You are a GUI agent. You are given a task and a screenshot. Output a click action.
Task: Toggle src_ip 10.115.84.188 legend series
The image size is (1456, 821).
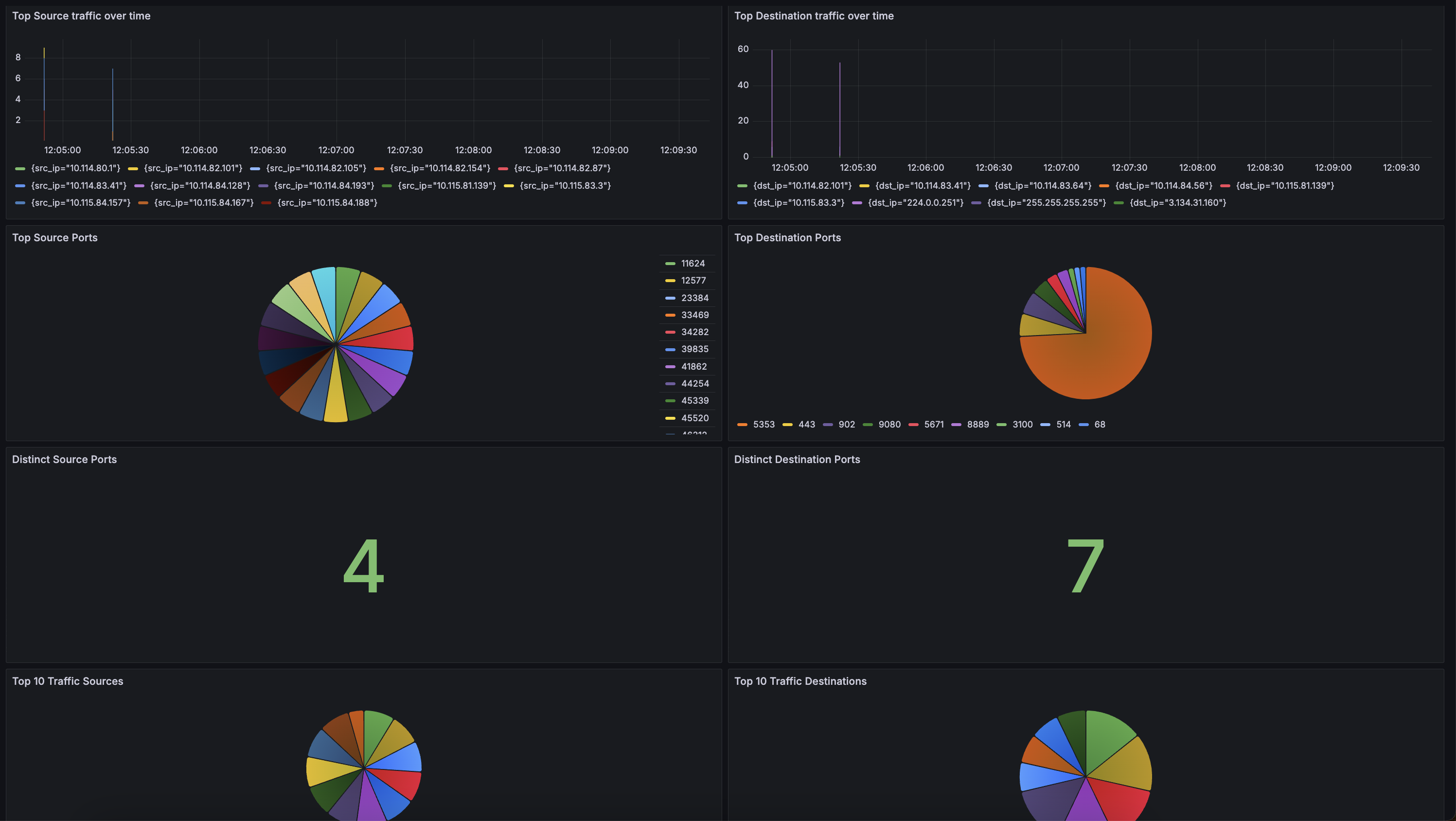(327, 203)
